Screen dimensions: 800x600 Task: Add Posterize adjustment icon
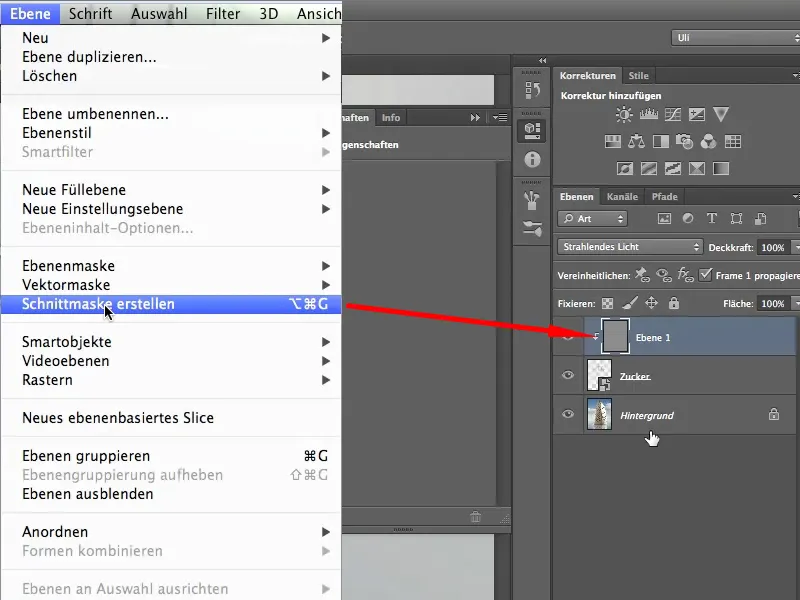(648, 168)
